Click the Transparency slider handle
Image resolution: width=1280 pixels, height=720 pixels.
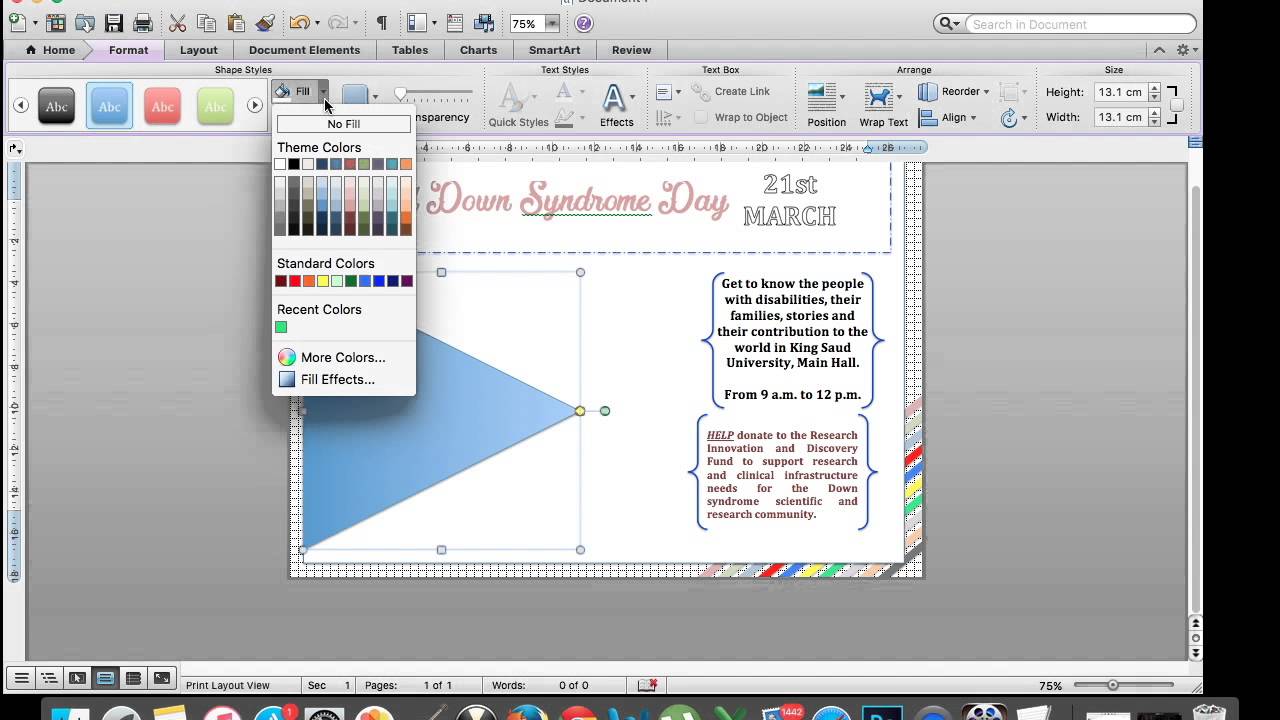pyautogui.click(x=401, y=94)
